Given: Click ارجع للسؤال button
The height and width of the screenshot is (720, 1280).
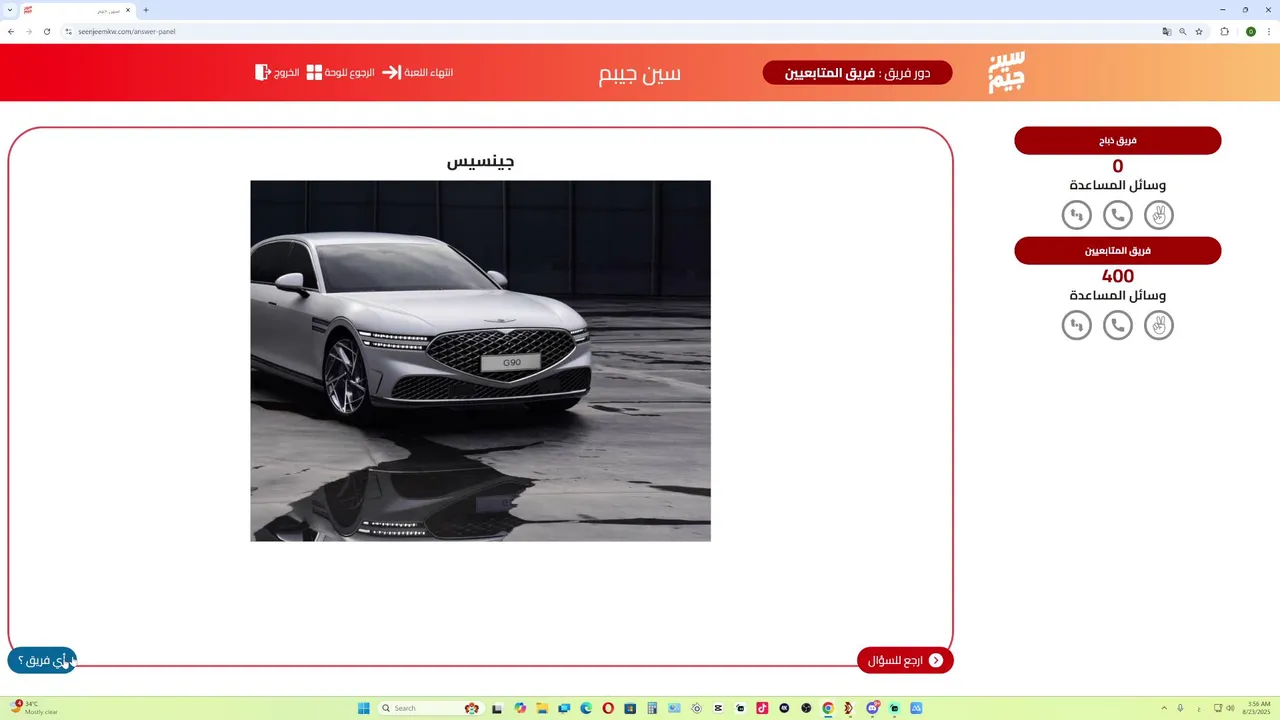Looking at the screenshot, I should 905,660.
